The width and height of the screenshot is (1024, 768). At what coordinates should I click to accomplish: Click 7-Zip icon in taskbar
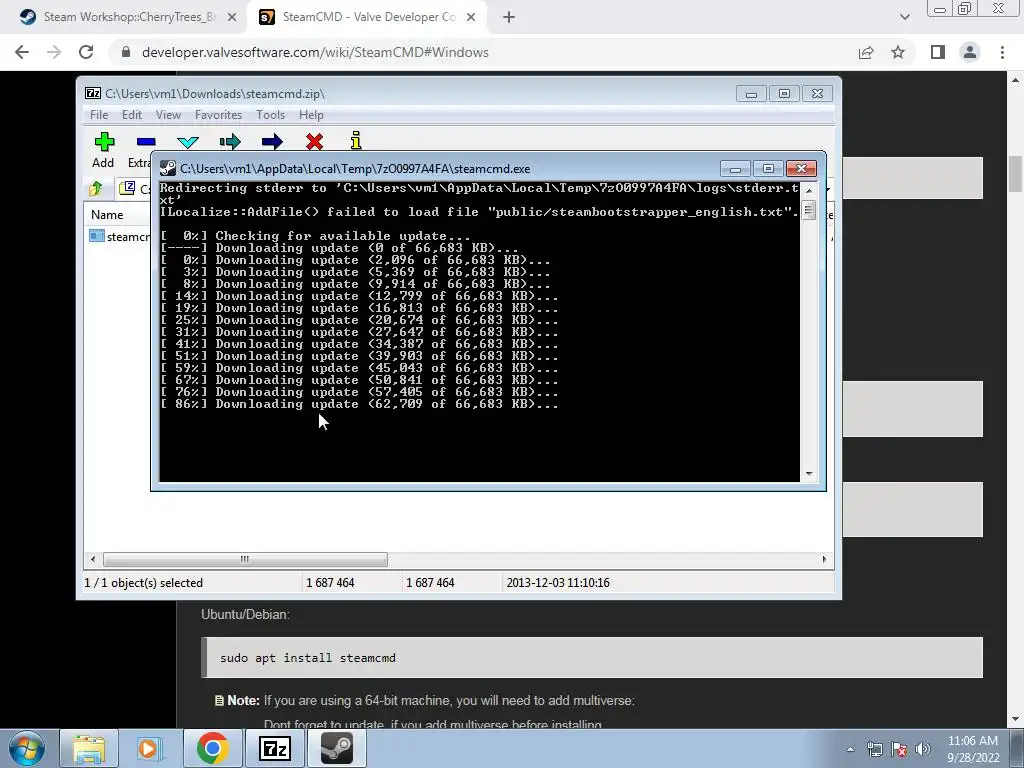274,748
